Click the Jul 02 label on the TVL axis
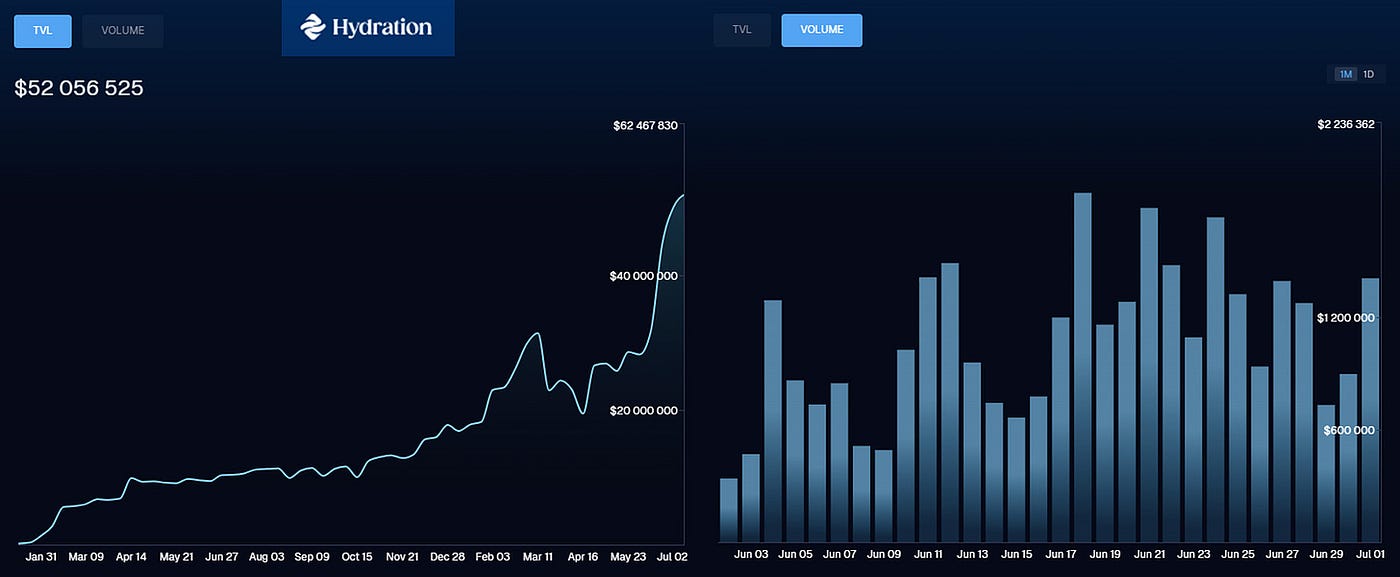Screen dimensions: 1400x577 click(x=673, y=556)
